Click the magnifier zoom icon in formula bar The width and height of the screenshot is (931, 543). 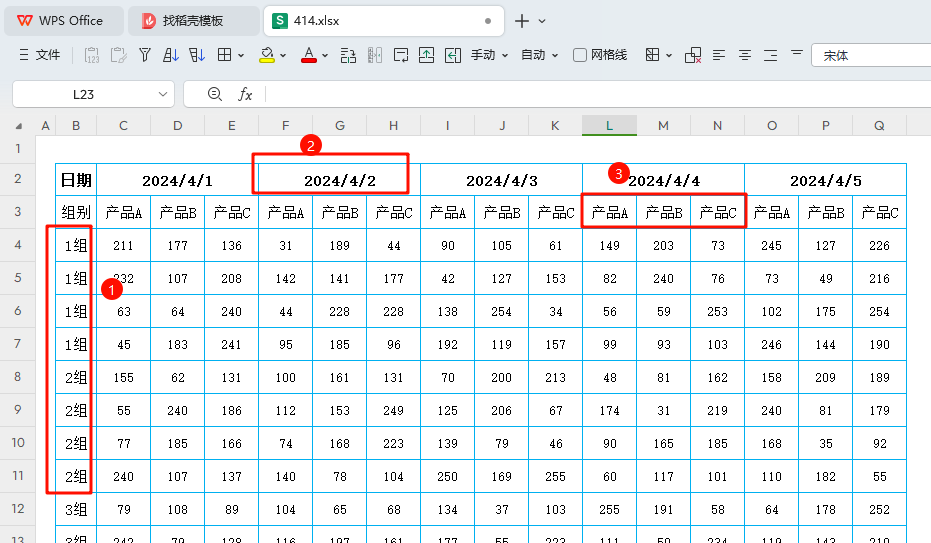click(x=215, y=94)
